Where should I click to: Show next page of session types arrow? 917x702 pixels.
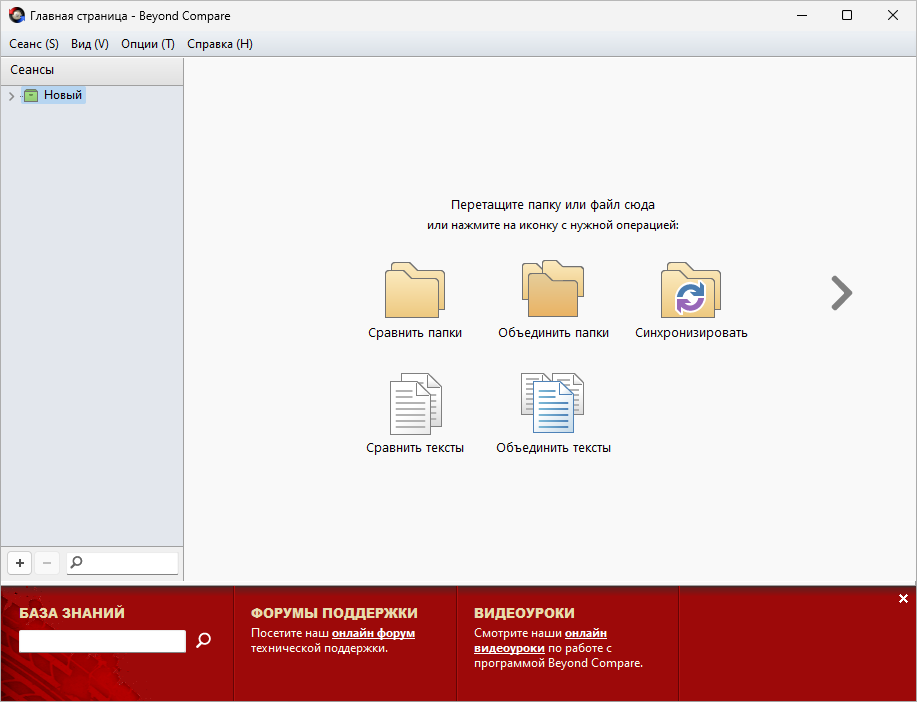[842, 292]
